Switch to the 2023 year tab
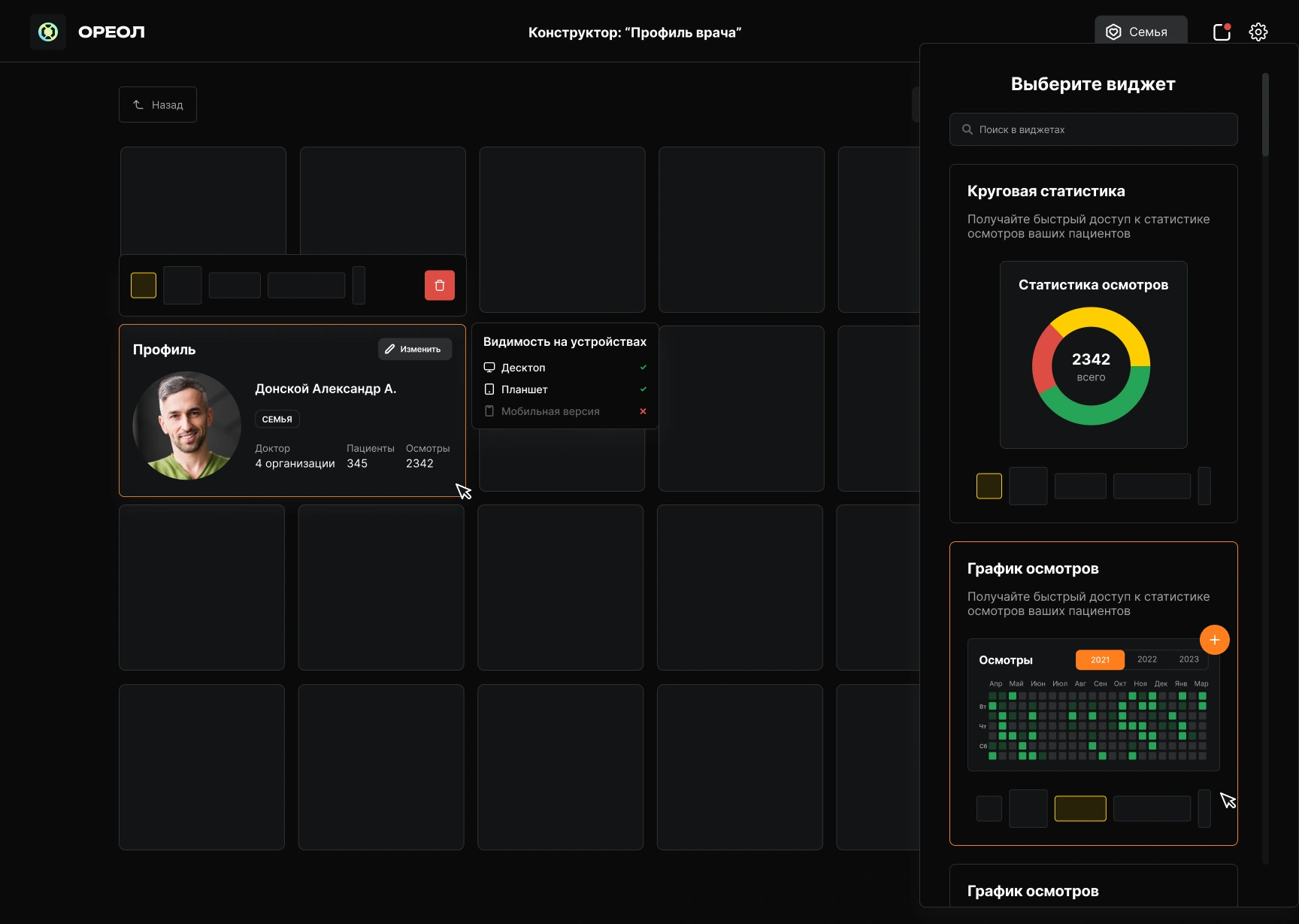1299x924 pixels. click(x=1188, y=659)
